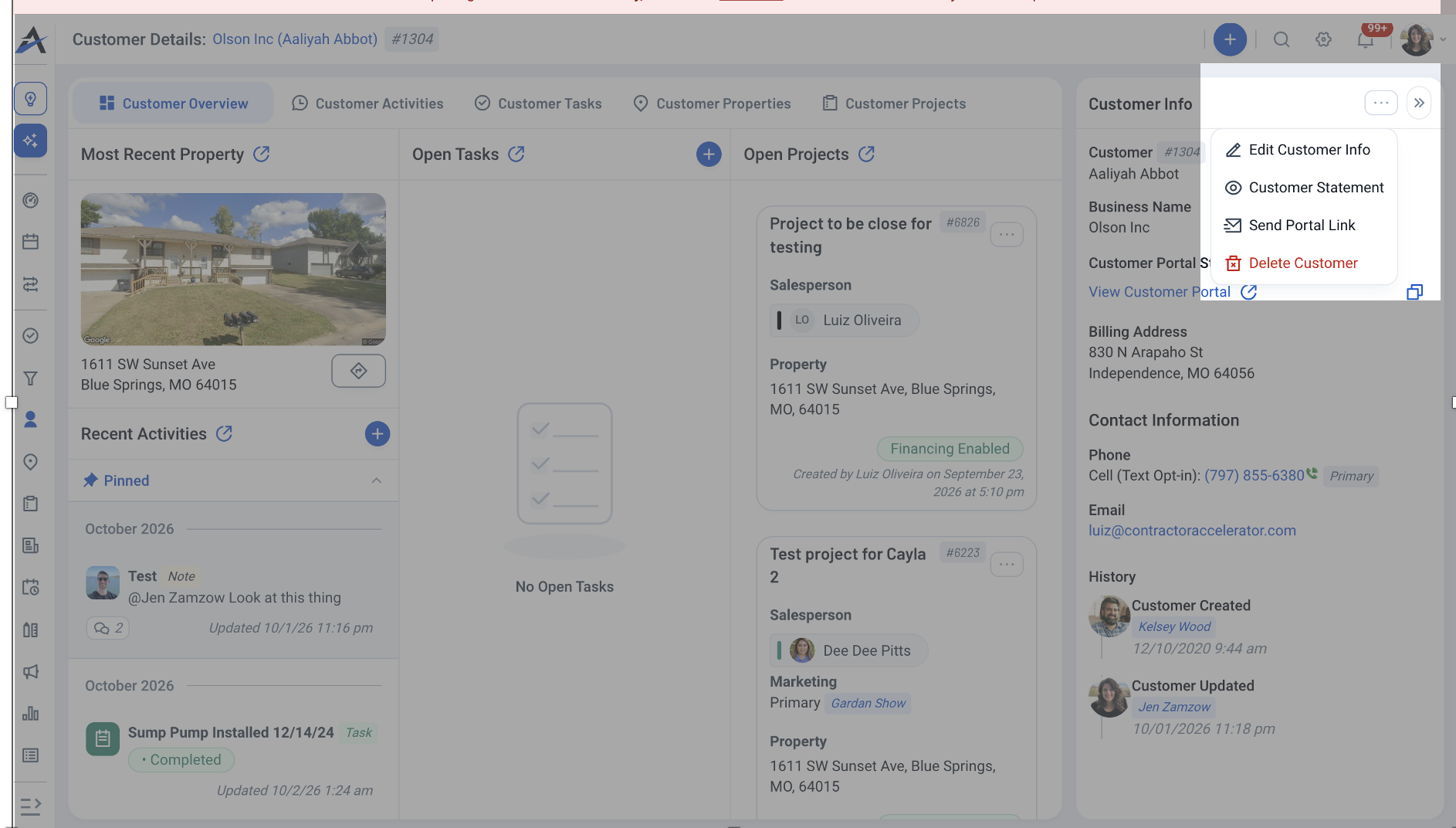
Task: Click email luiz@contractoraccelerator.com
Action: [1192, 531]
